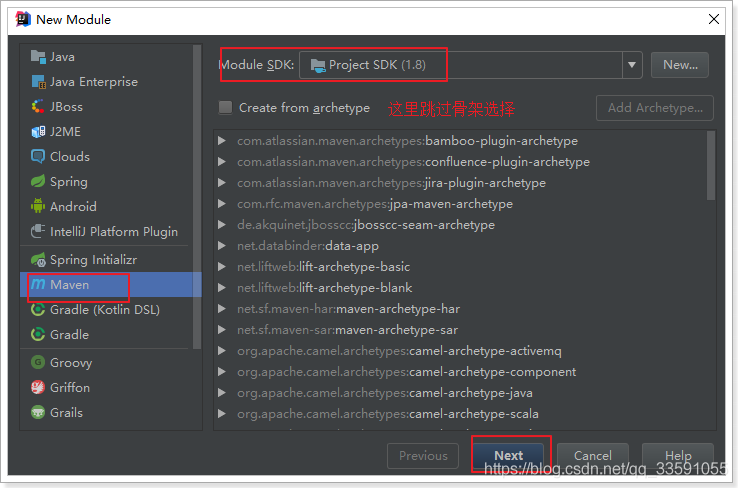
Task: Click the Maven m icon
Action: coord(38,284)
